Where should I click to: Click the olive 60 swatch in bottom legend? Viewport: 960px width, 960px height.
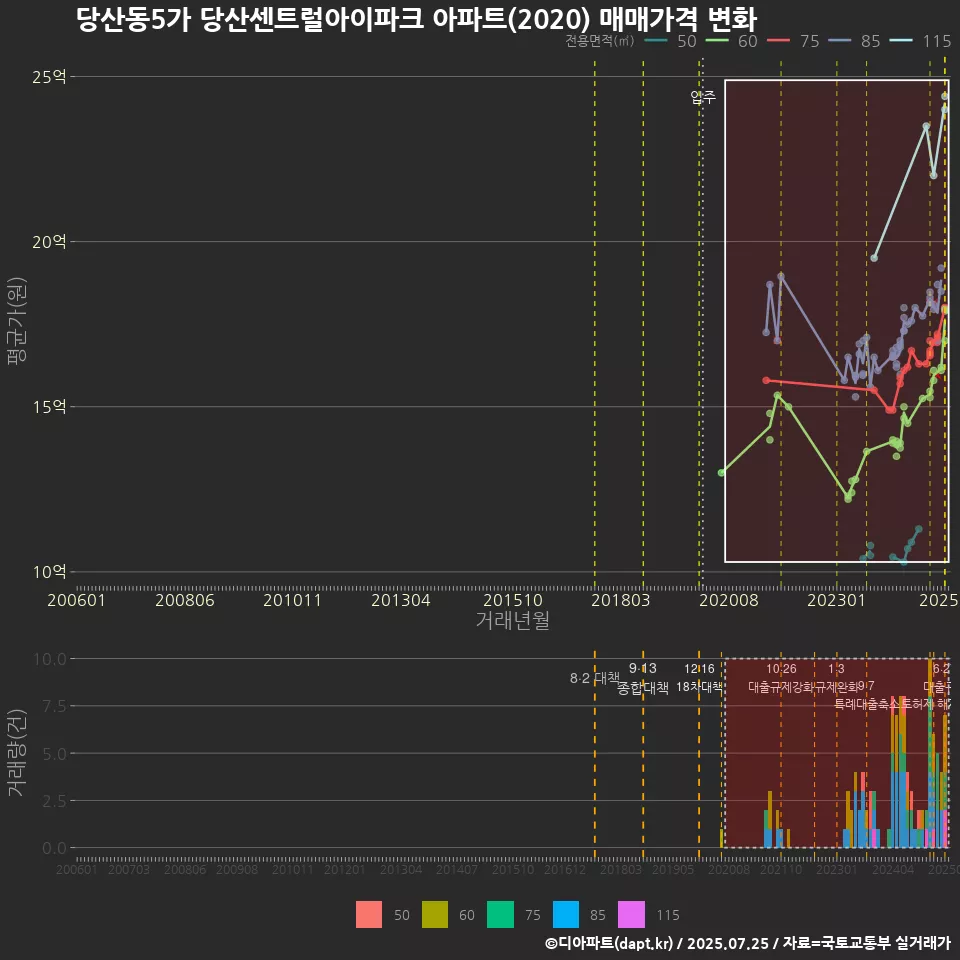(x=435, y=915)
